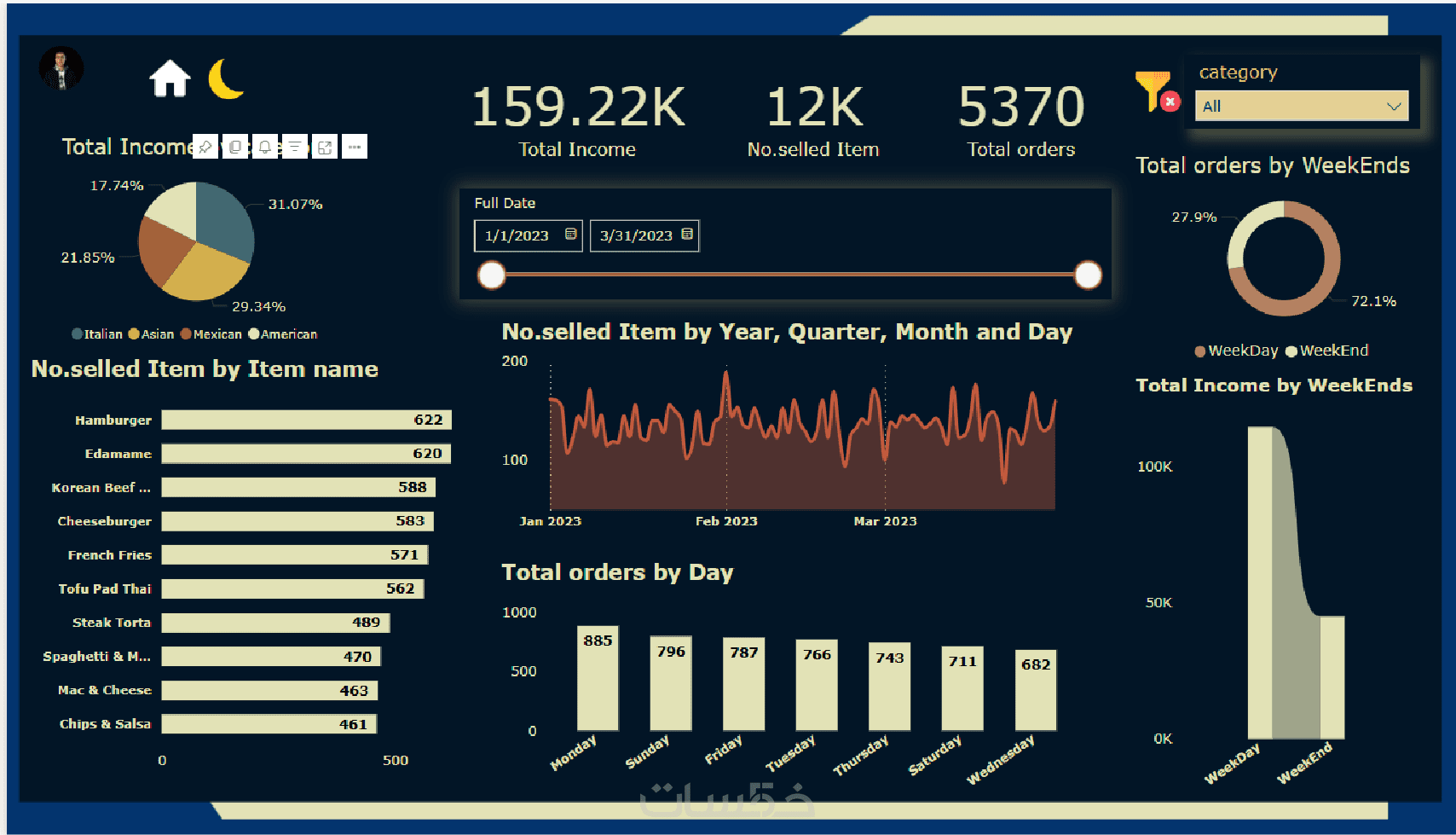Click the end date field 3/31/2023
Image resolution: width=1456 pixels, height=835 pixels.
[644, 235]
